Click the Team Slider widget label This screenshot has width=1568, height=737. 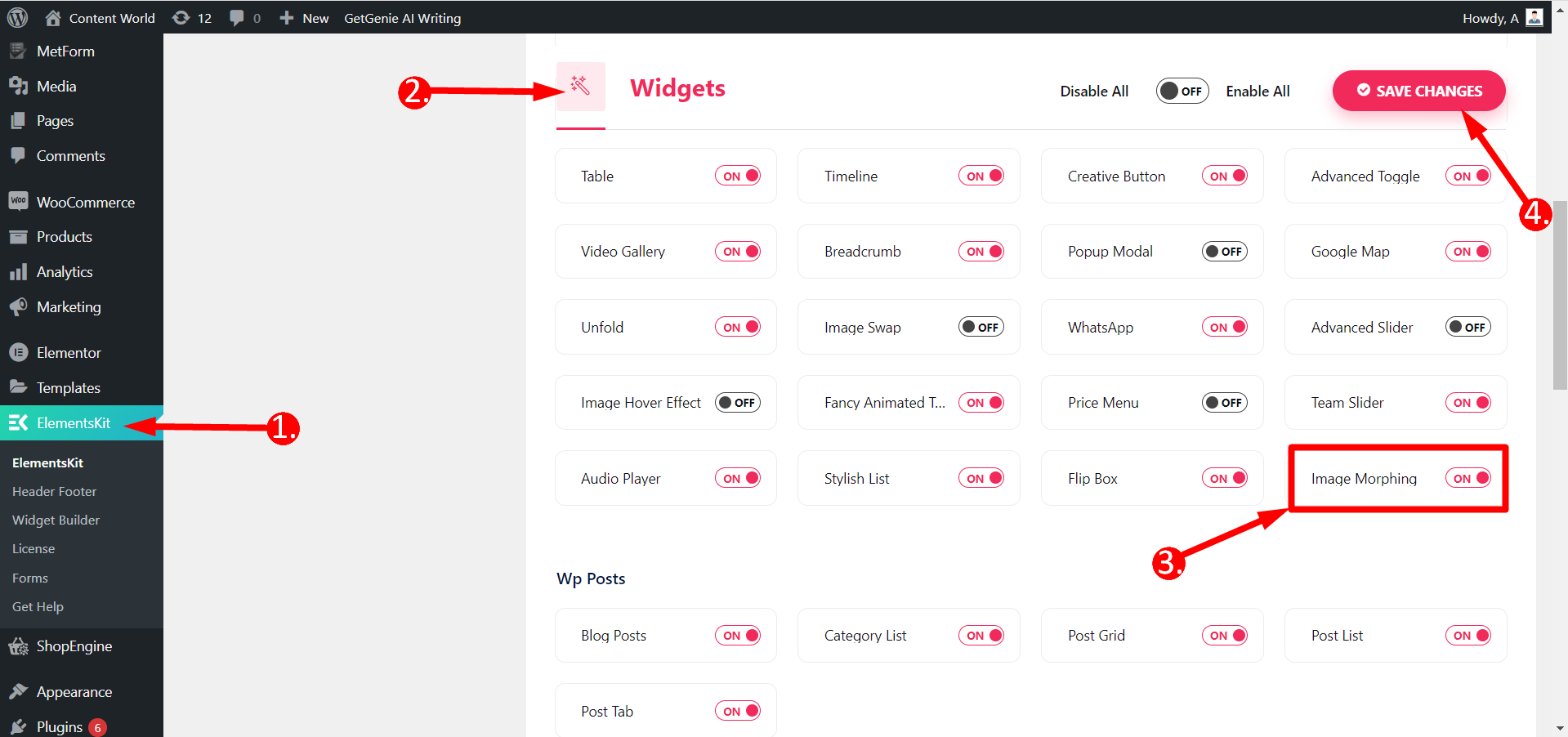point(1347,402)
